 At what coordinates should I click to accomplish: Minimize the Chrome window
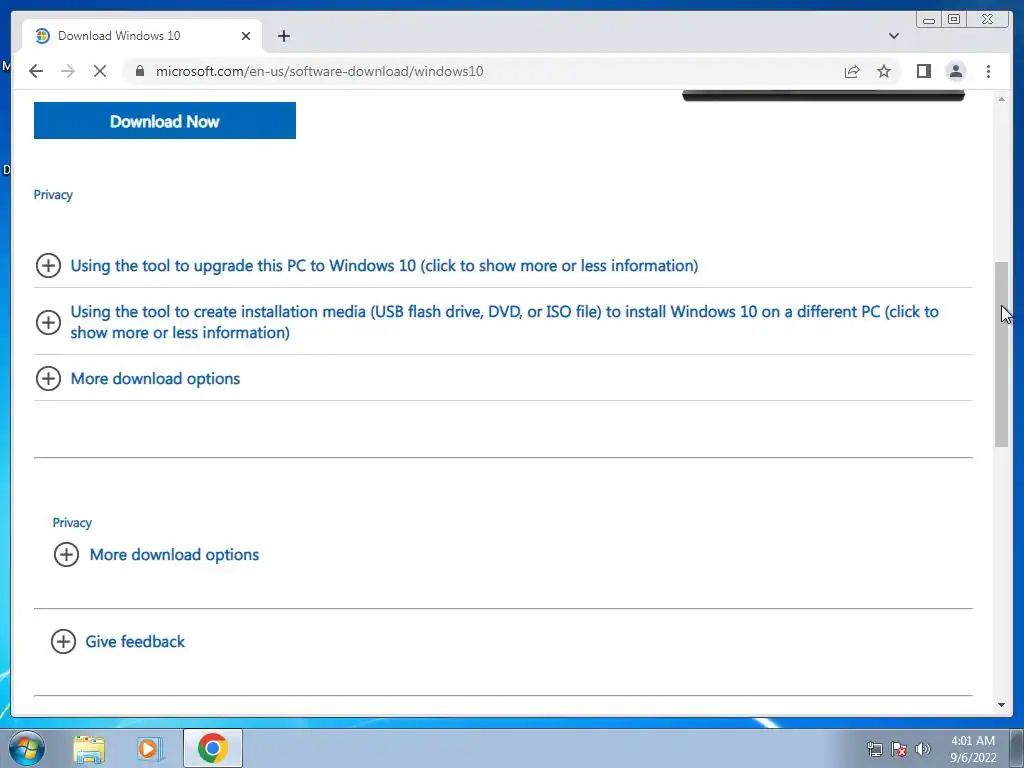(x=929, y=20)
